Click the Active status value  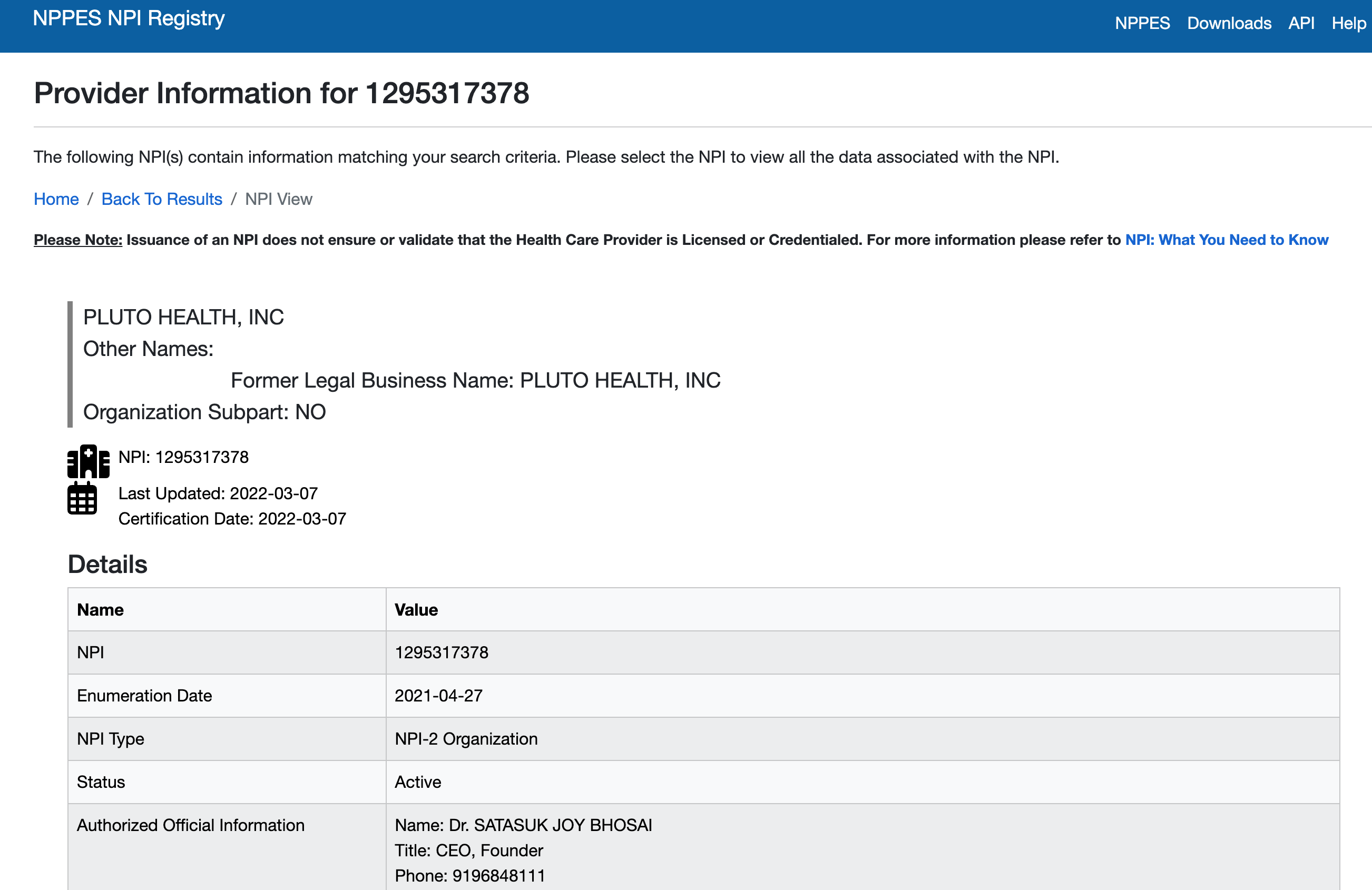pos(418,782)
